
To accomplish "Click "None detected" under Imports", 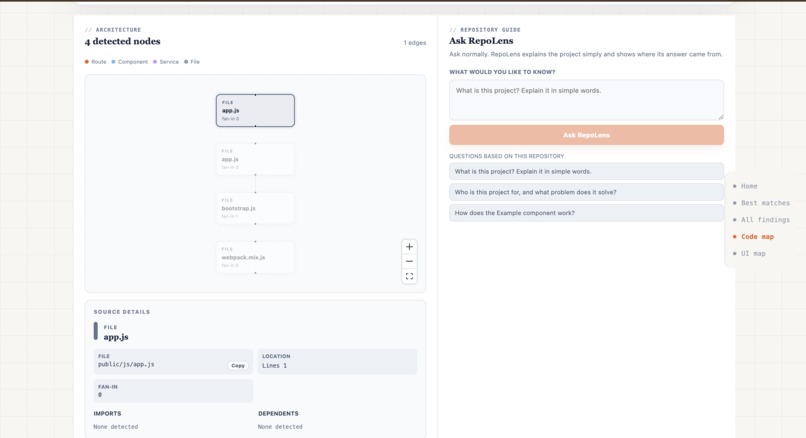I will (116, 427).
